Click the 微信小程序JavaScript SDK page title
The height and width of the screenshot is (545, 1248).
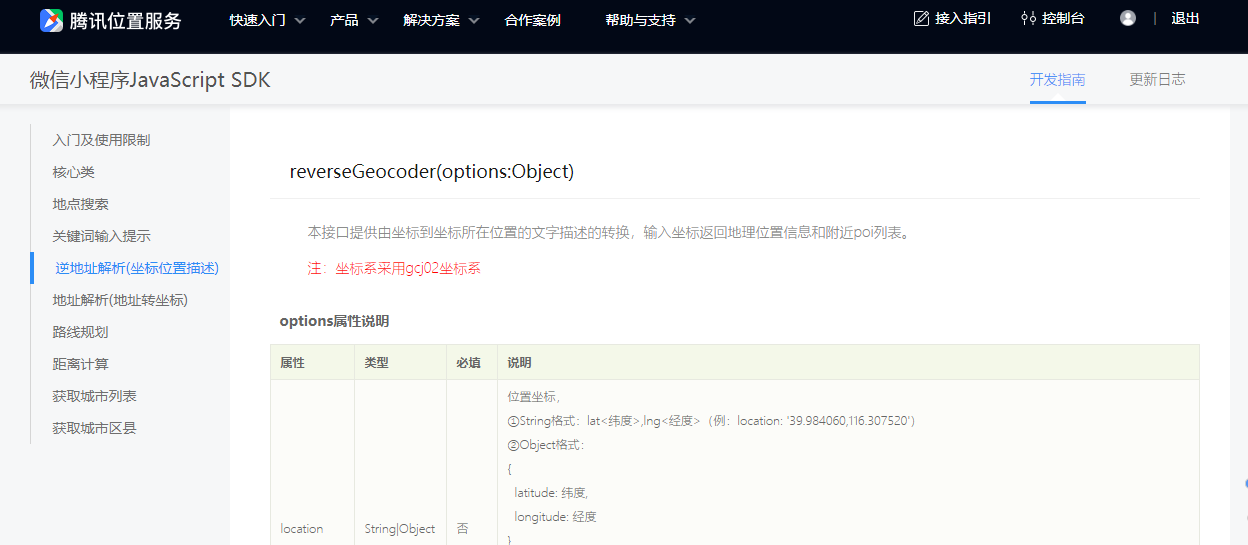pos(150,80)
